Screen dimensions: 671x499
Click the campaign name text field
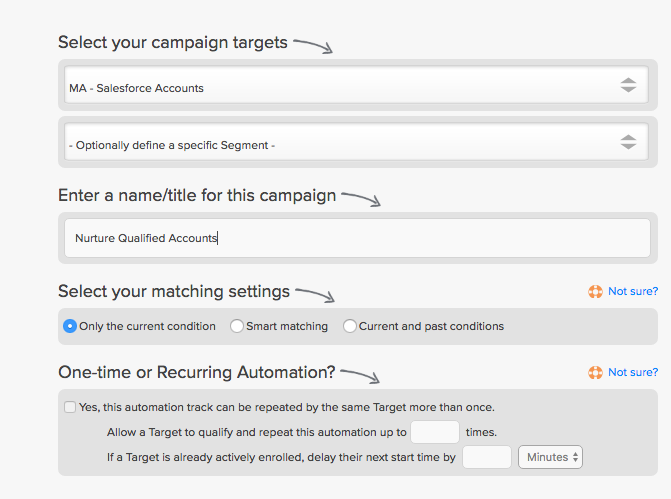(x=357, y=238)
